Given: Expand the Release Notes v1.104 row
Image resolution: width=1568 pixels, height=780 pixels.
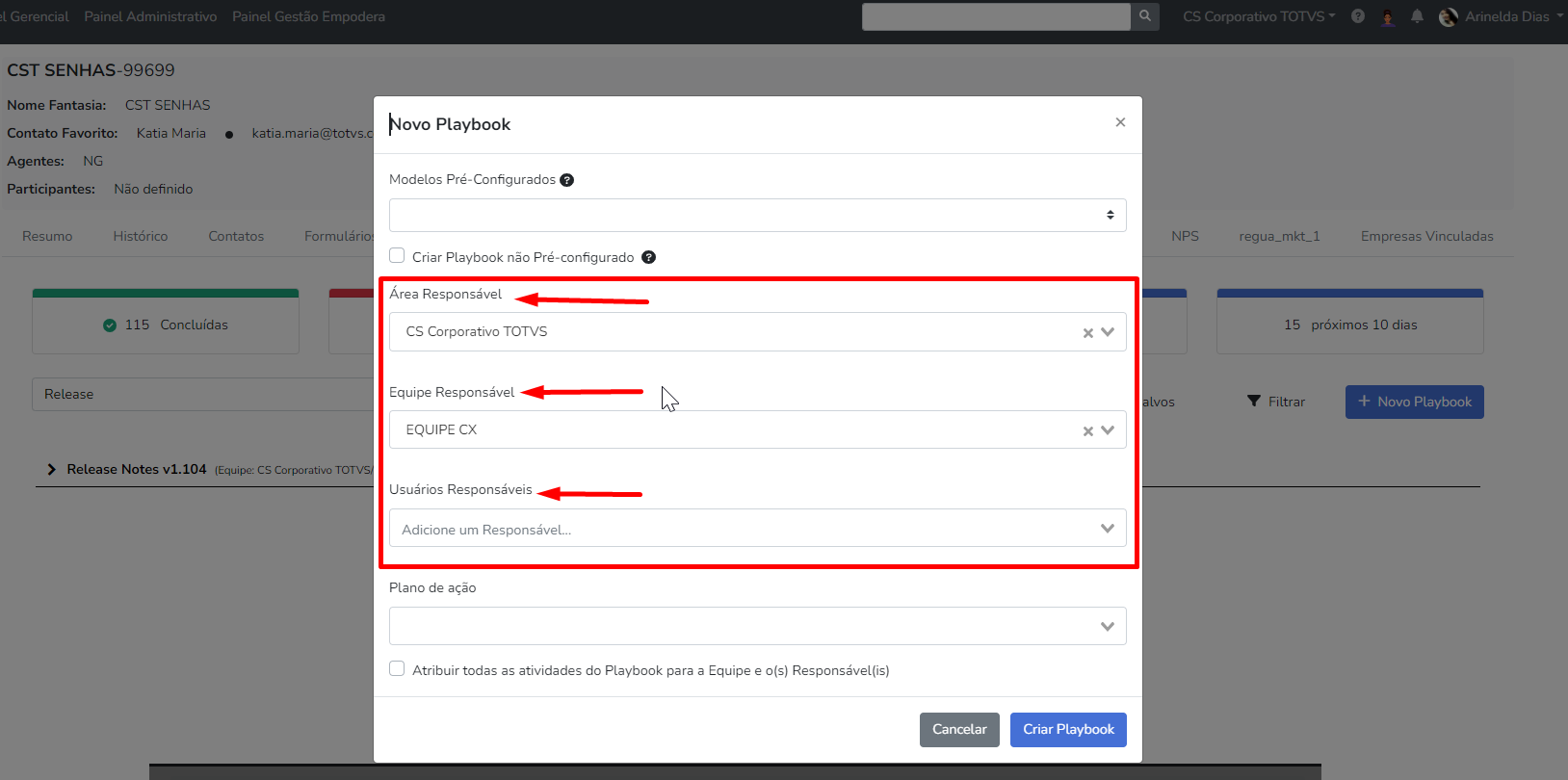Looking at the screenshot, I should pyautogui.click(x=52, y=470).
